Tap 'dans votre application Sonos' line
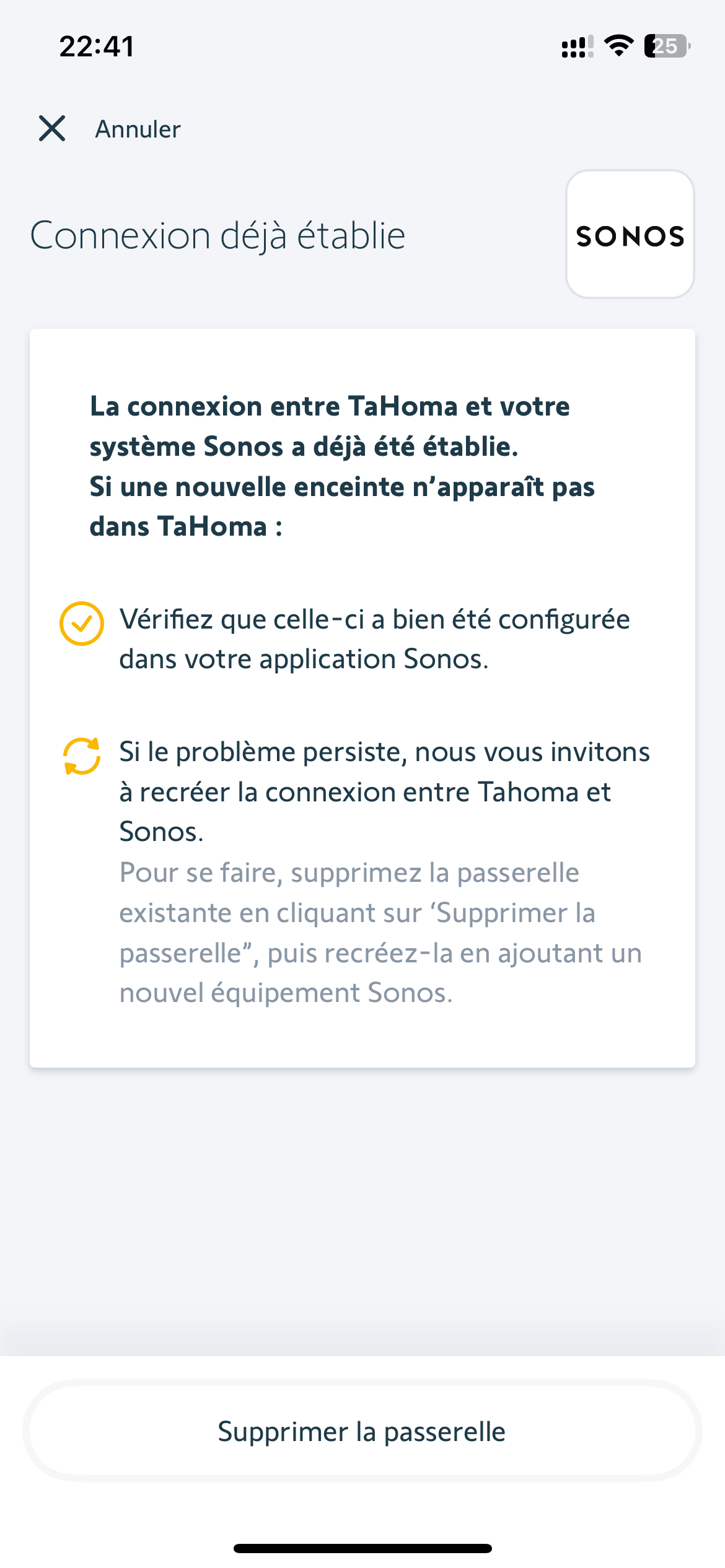This screenshot has height=1568, width=725. coord(304,660)
